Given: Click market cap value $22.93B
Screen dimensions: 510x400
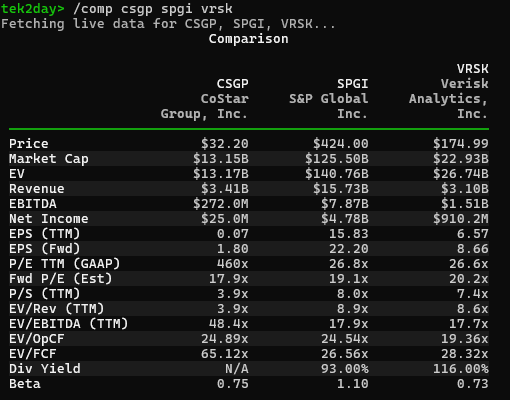Looking at the screenshot, I should coord(460,159).
